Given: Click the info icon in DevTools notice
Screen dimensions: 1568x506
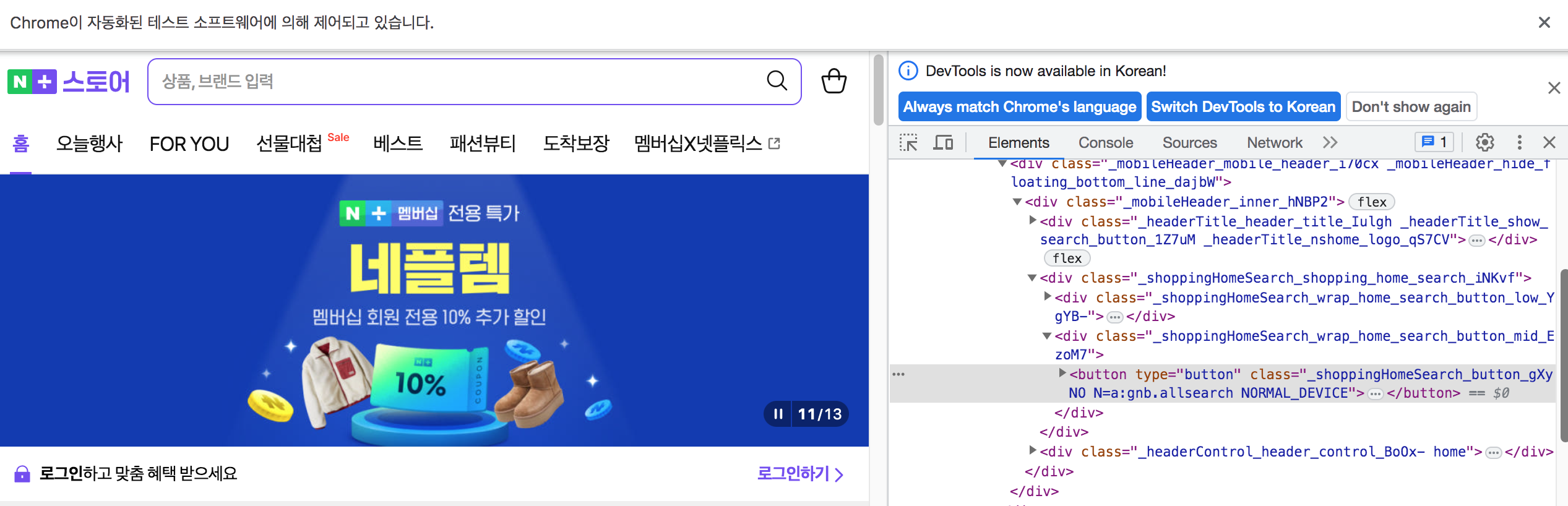Looking at the screenshot, I should (908, 71).
